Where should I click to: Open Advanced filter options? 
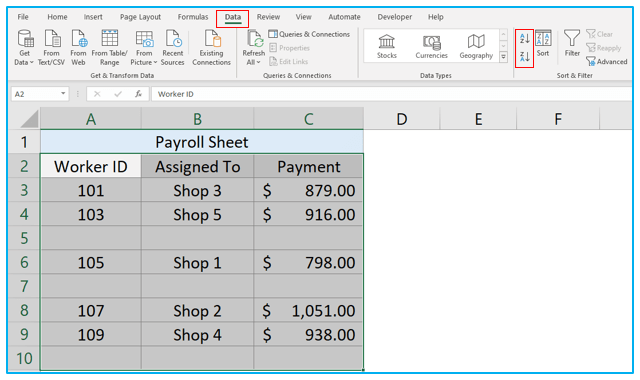607,62
